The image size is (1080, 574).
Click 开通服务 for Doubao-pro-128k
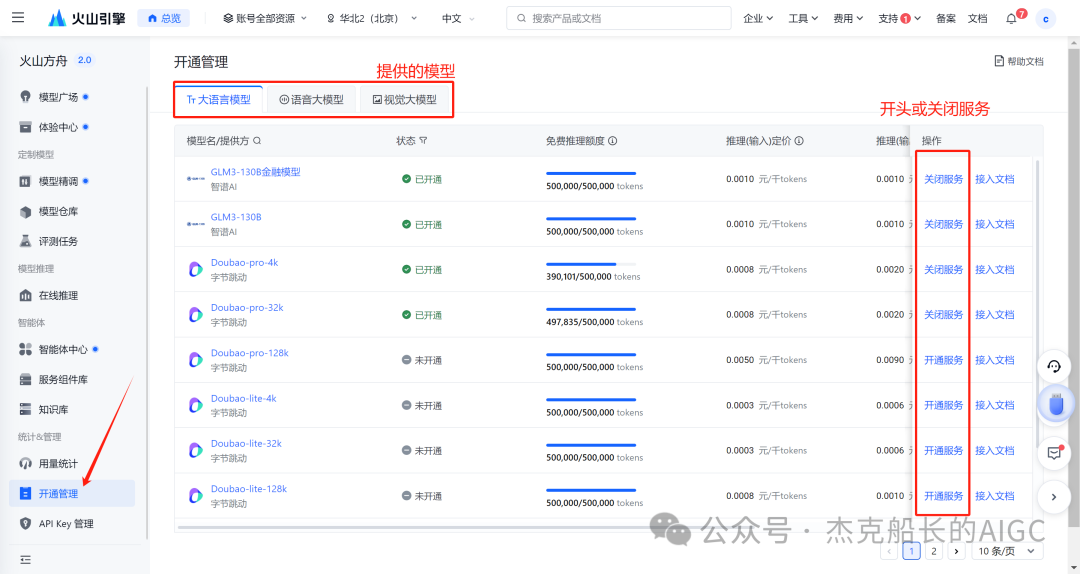pyautogui.click(x=943, y=360)
